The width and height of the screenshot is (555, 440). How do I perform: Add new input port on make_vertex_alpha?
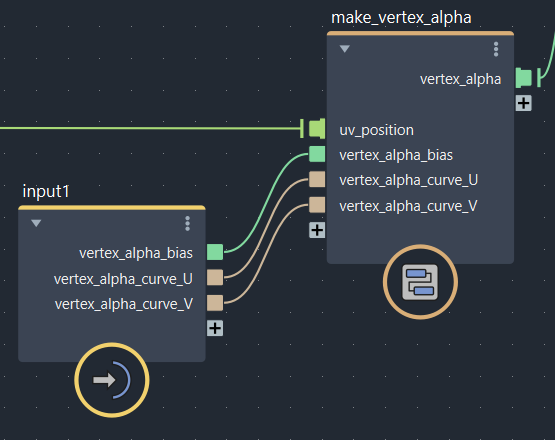pyautogui.click(x=317, y=230)
